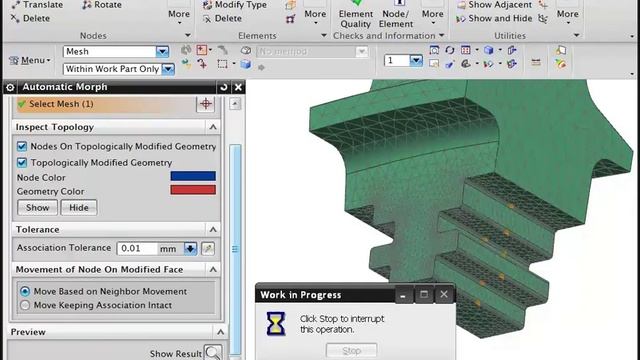Collapse the Tolerance section

(x=213, y=230)
